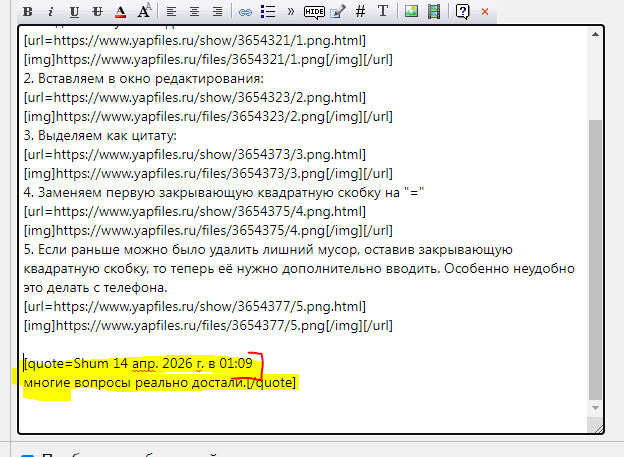624x457 pixels.
Task: Open the editor help button
Action: point(462,12)
